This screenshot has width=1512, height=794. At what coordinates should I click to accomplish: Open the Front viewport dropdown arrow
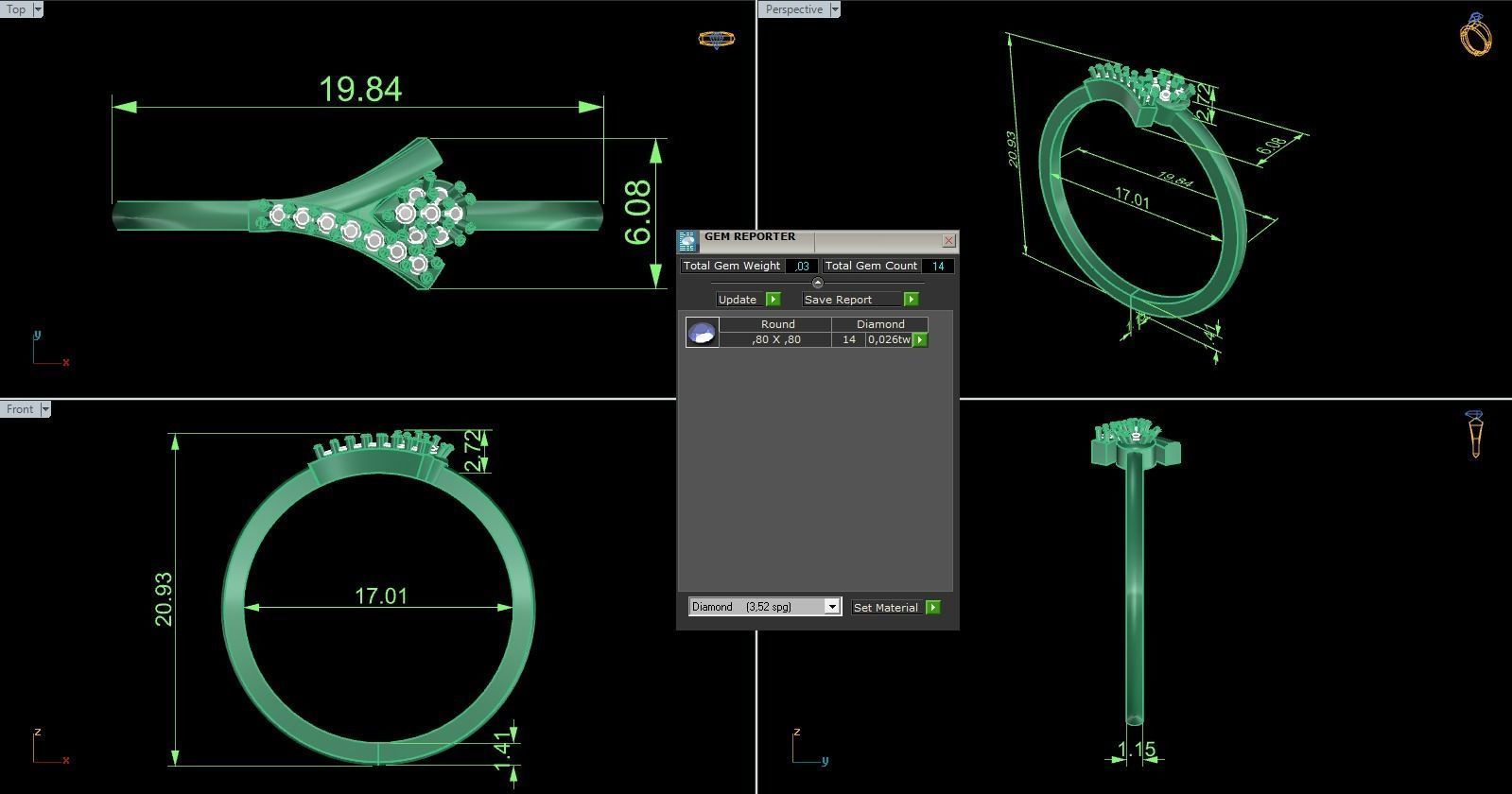tap(44, 409)
